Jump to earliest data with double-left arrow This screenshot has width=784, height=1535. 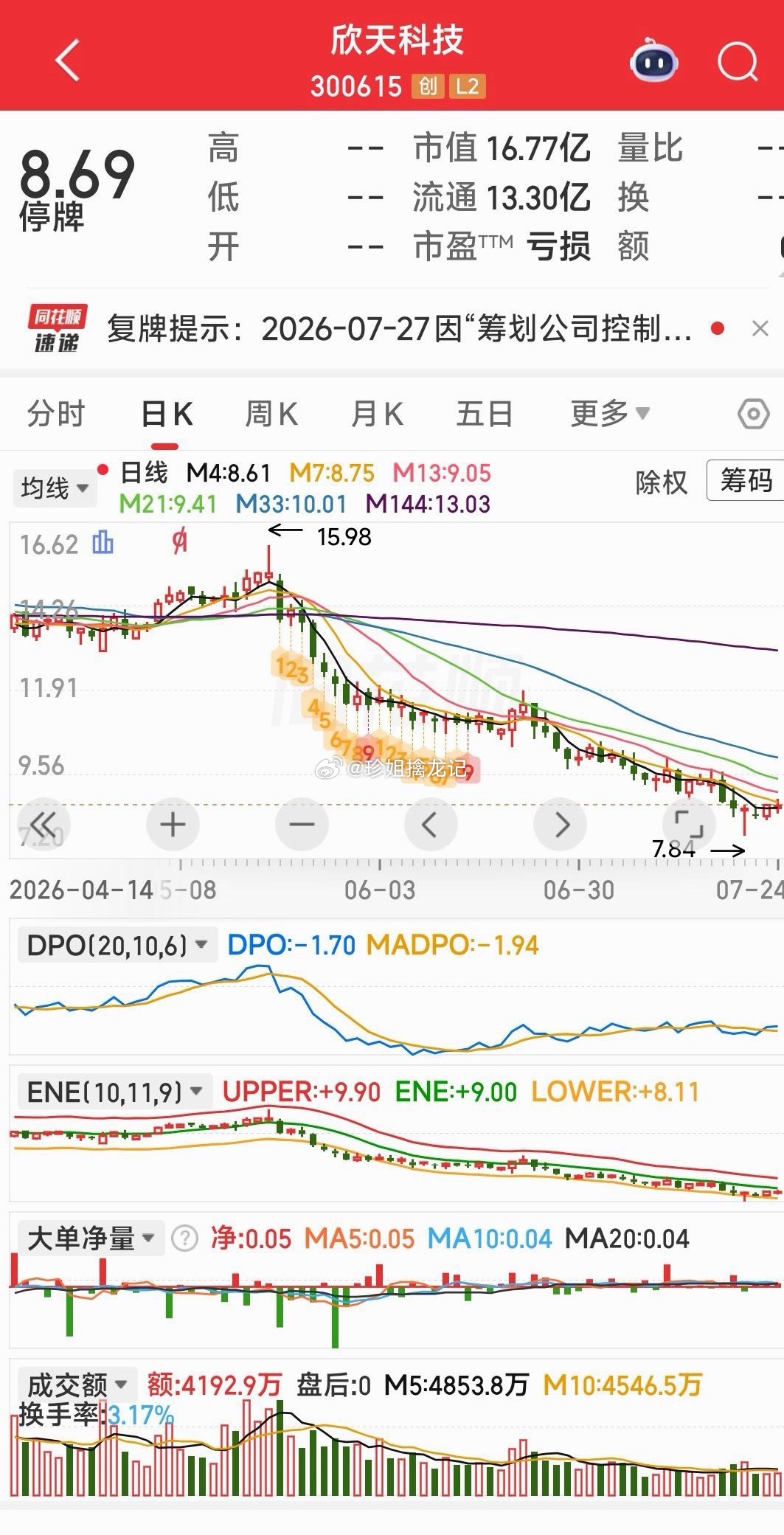pyautogui.click(x=44, y=824)
